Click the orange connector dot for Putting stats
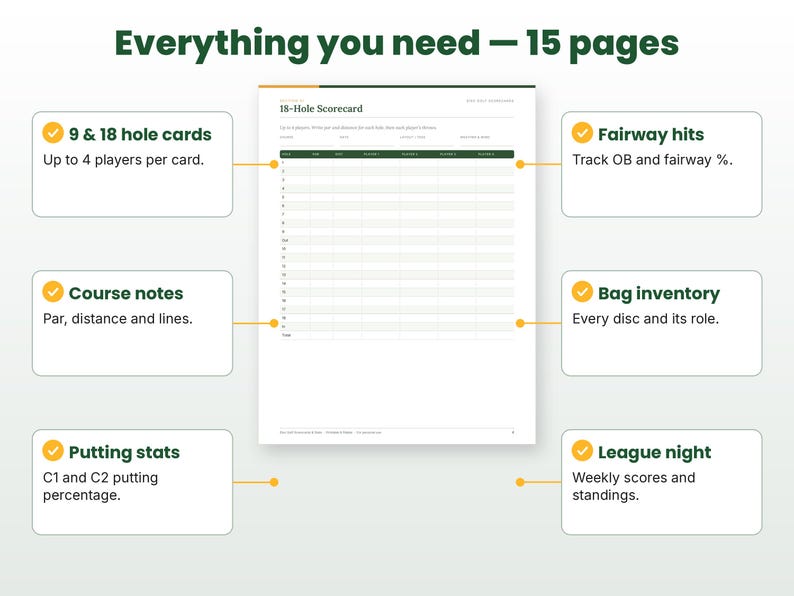 tap(274, 482)
